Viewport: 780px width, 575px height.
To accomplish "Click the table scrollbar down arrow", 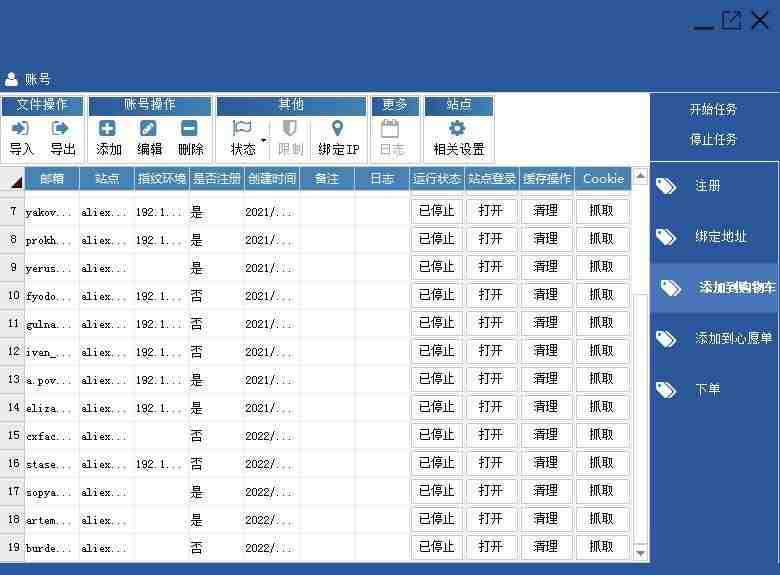I will 641,553.
